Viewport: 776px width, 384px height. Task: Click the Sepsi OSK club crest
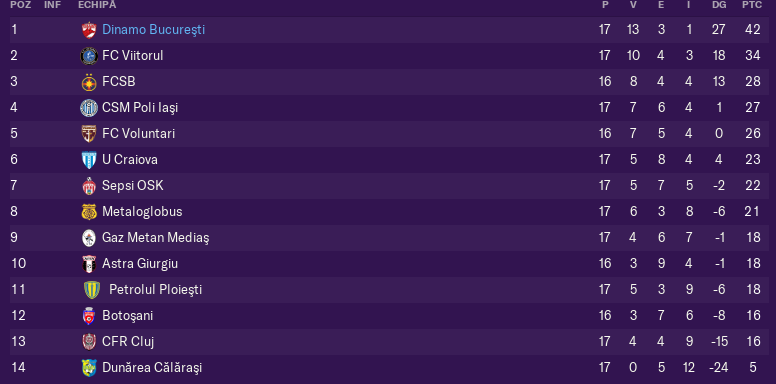(x=89, y=186)
